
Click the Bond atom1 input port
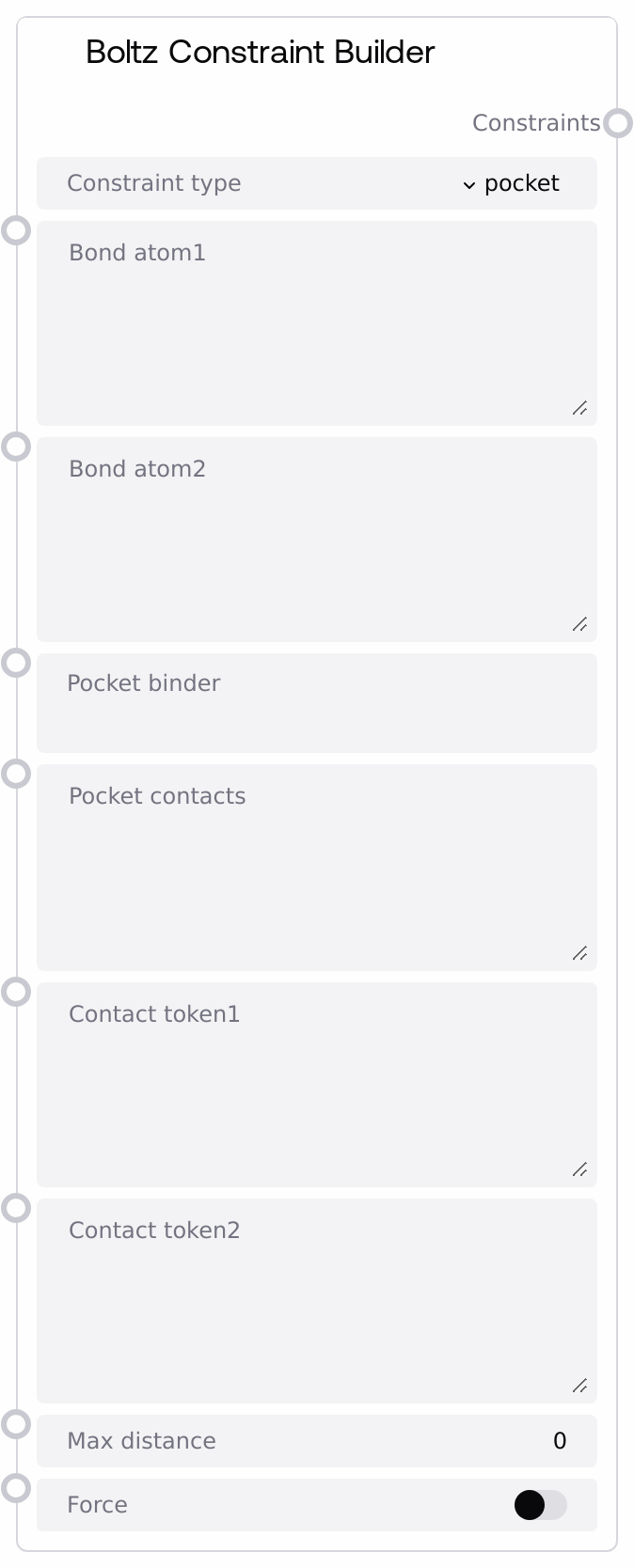pyautogui.click(x=16, y=230)
